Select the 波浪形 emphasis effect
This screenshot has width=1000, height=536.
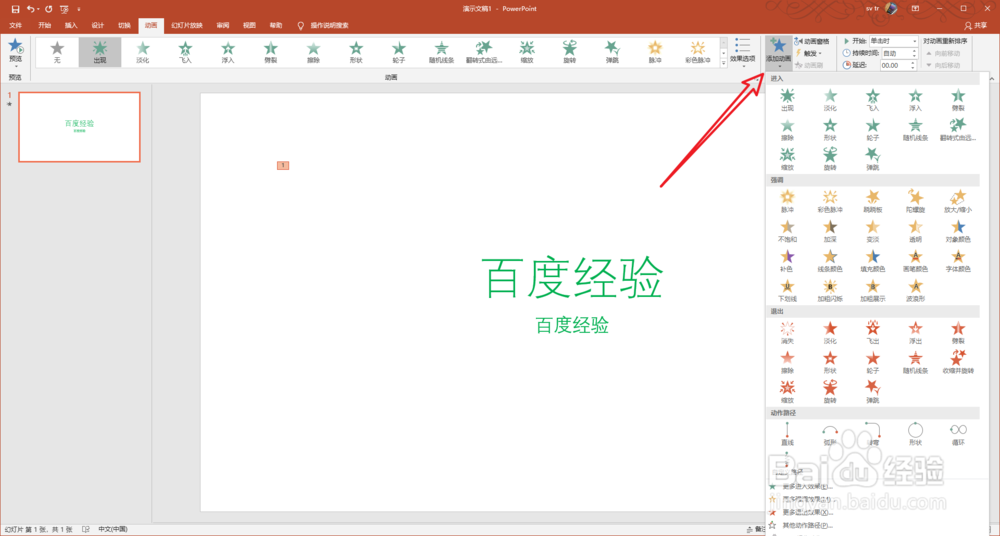pyautogui.click(x=915, y=290)
